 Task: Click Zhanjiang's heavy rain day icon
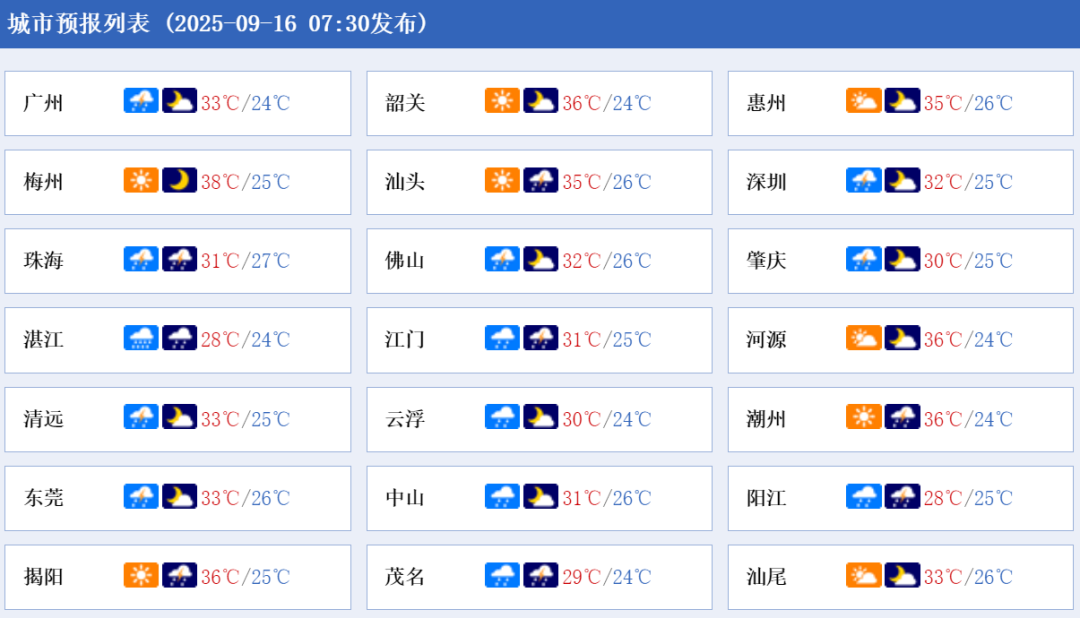click(x=141, y=338)
